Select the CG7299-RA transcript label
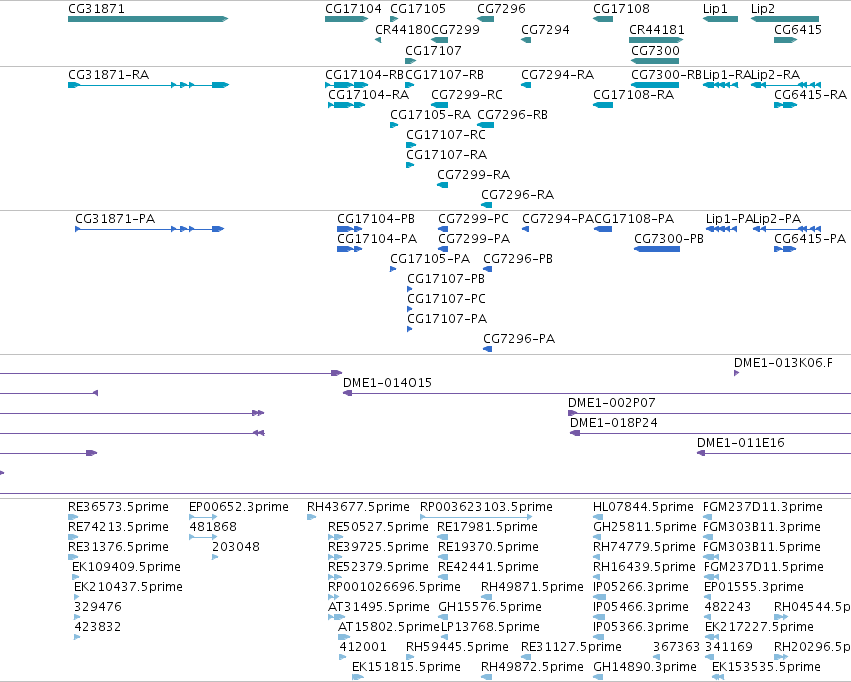The width and height of the screenshot is (851, 682). 473,175
